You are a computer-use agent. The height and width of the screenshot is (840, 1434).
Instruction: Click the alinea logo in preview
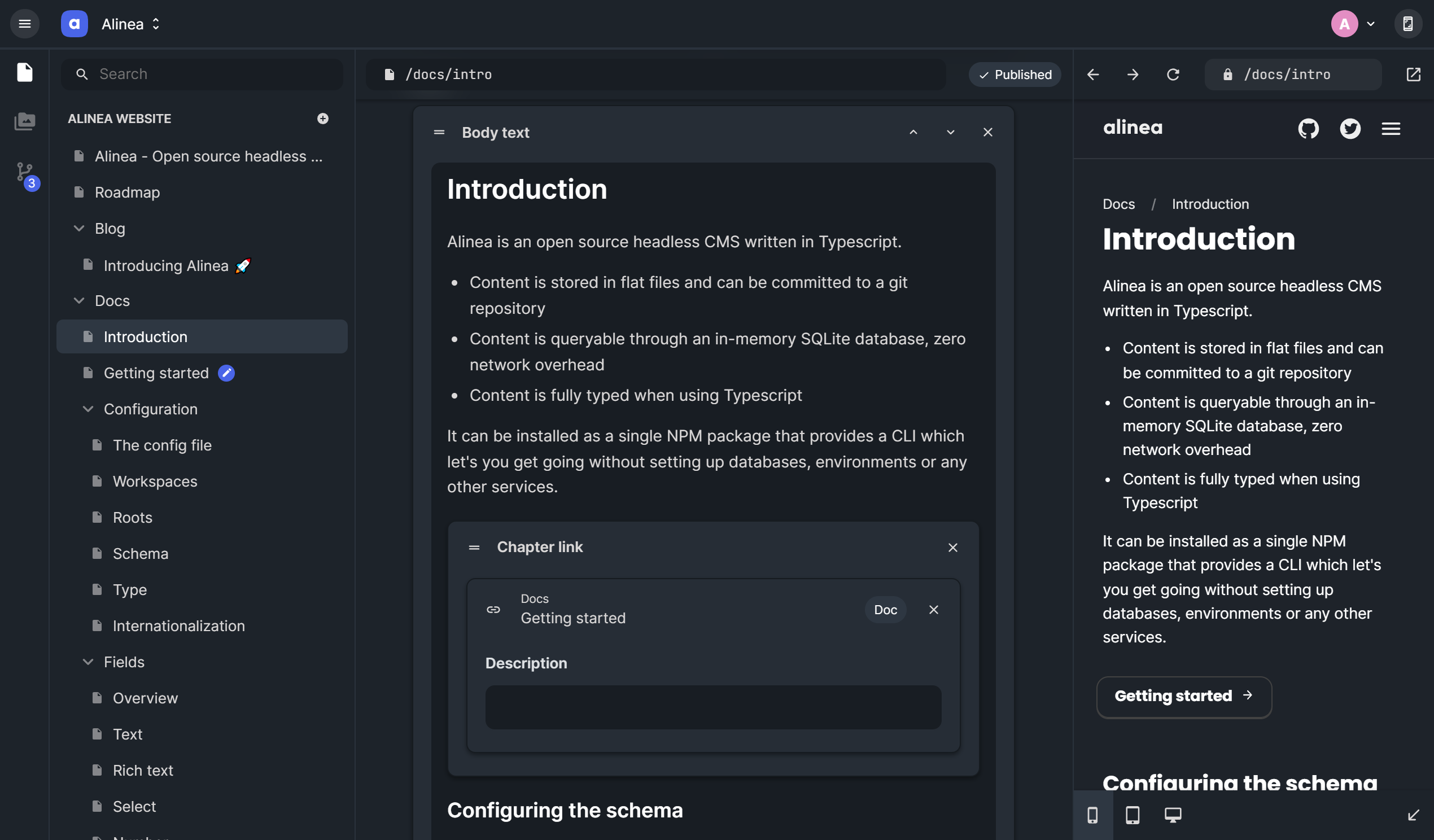(1133, 128)
